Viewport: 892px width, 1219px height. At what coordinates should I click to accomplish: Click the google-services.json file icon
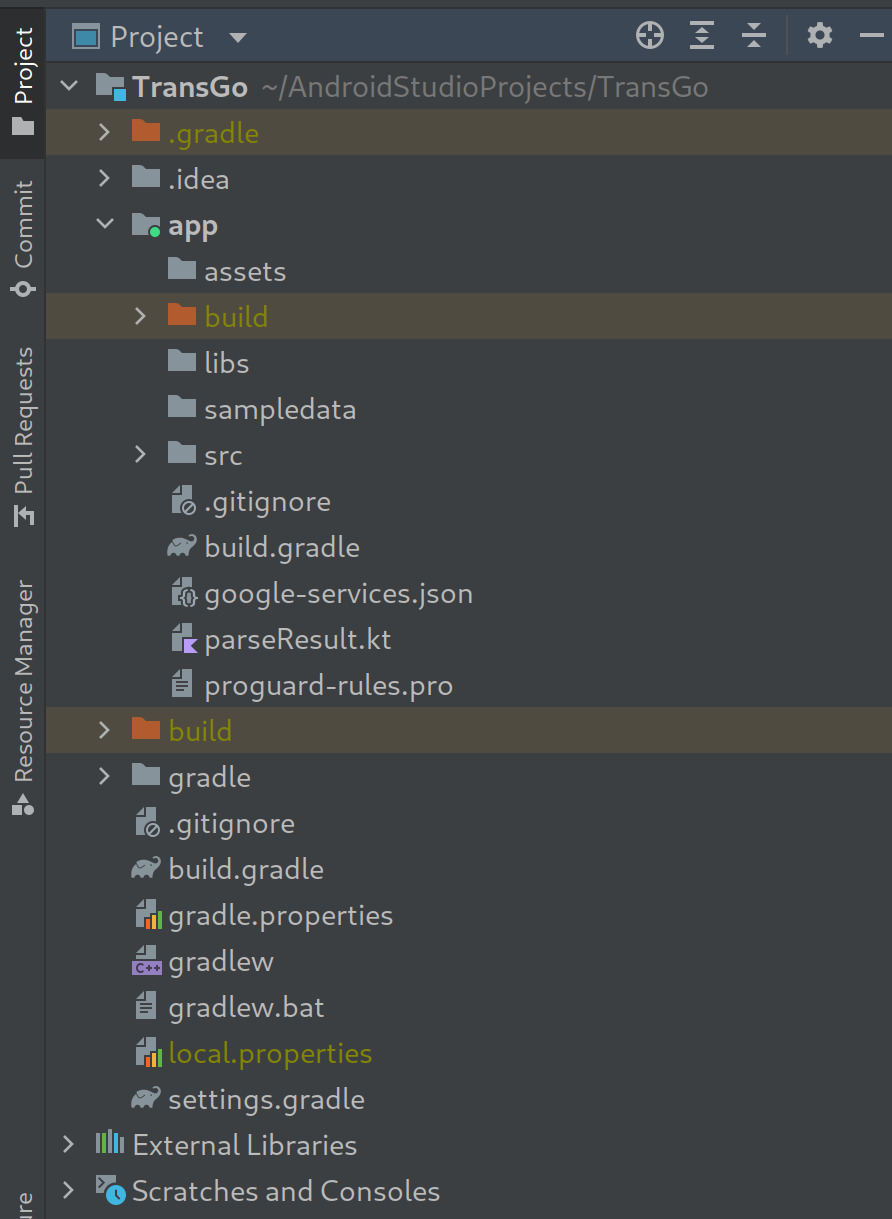(183, 593)
